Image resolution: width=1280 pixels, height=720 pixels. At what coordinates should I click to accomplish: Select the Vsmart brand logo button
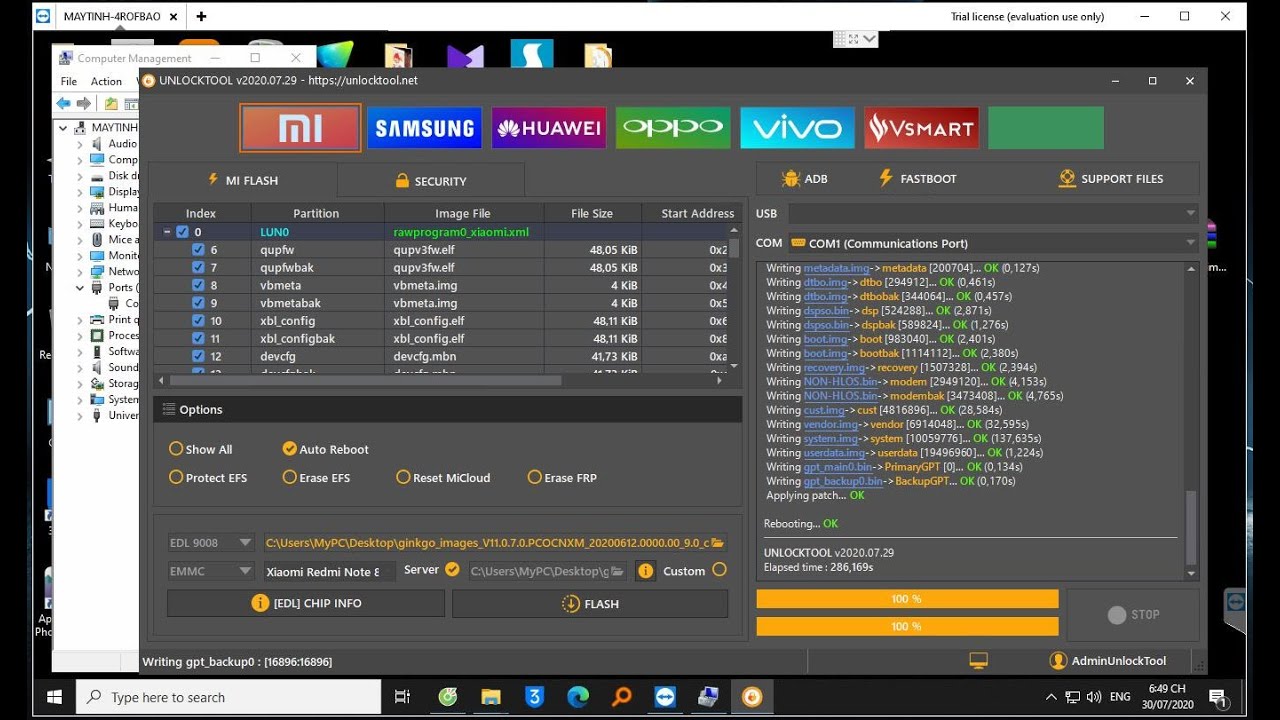point(921,128)
